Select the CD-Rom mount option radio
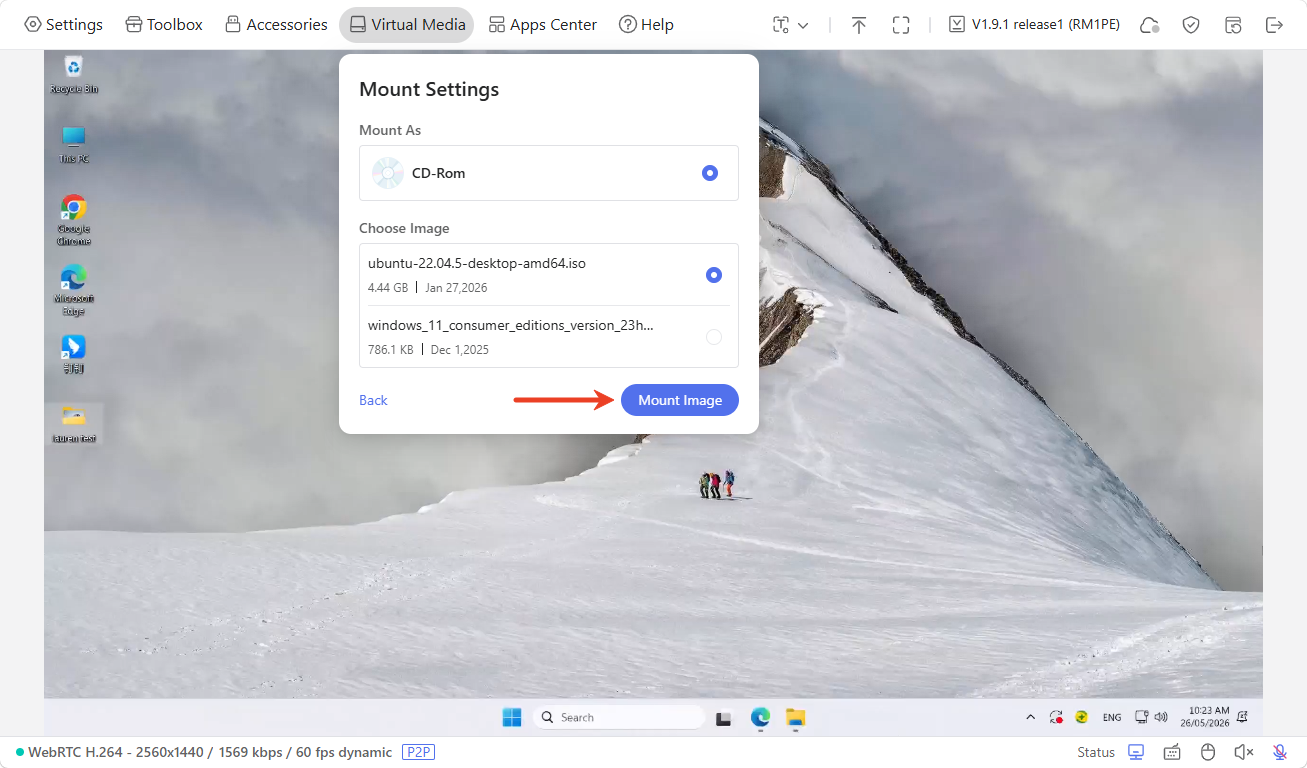Viewport: 1307px width, 768px height. [x=710, y=173]
